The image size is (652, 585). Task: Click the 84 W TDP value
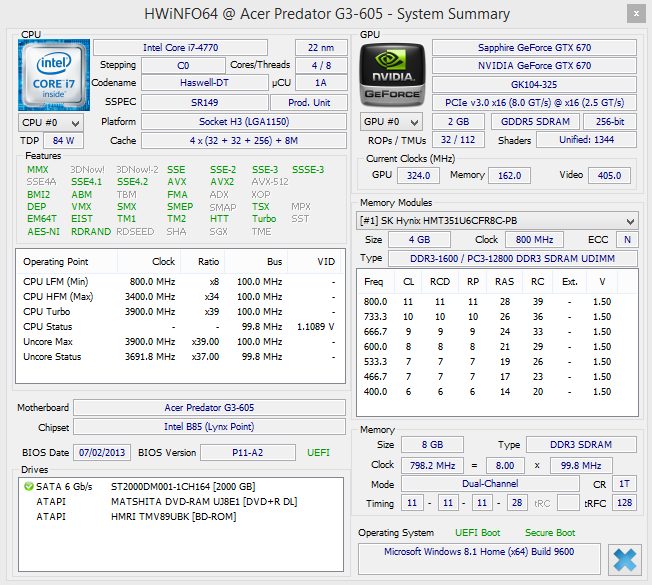pyautogui.click(x=64, y=141)
